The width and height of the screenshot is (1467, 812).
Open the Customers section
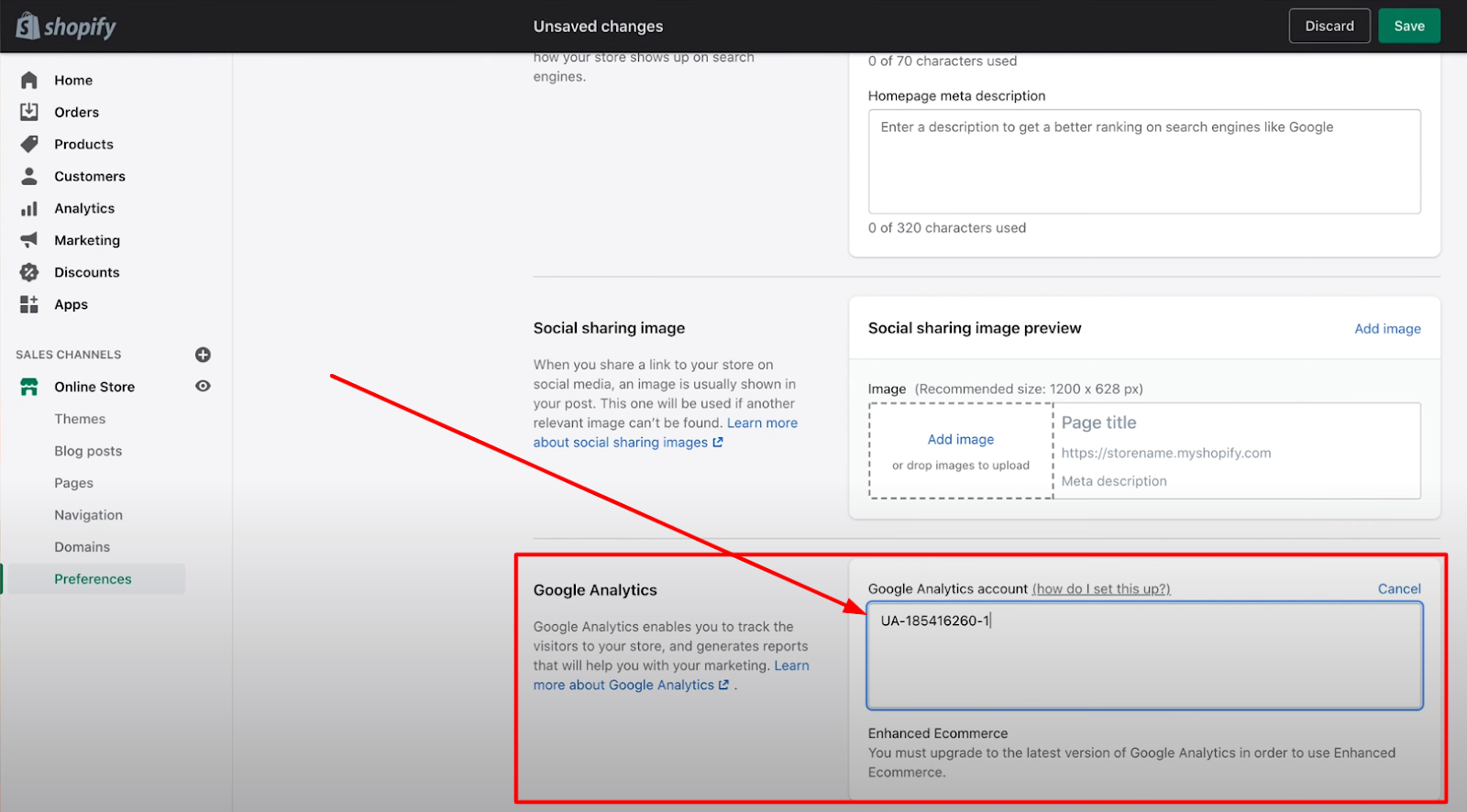[x=90, y=176]
